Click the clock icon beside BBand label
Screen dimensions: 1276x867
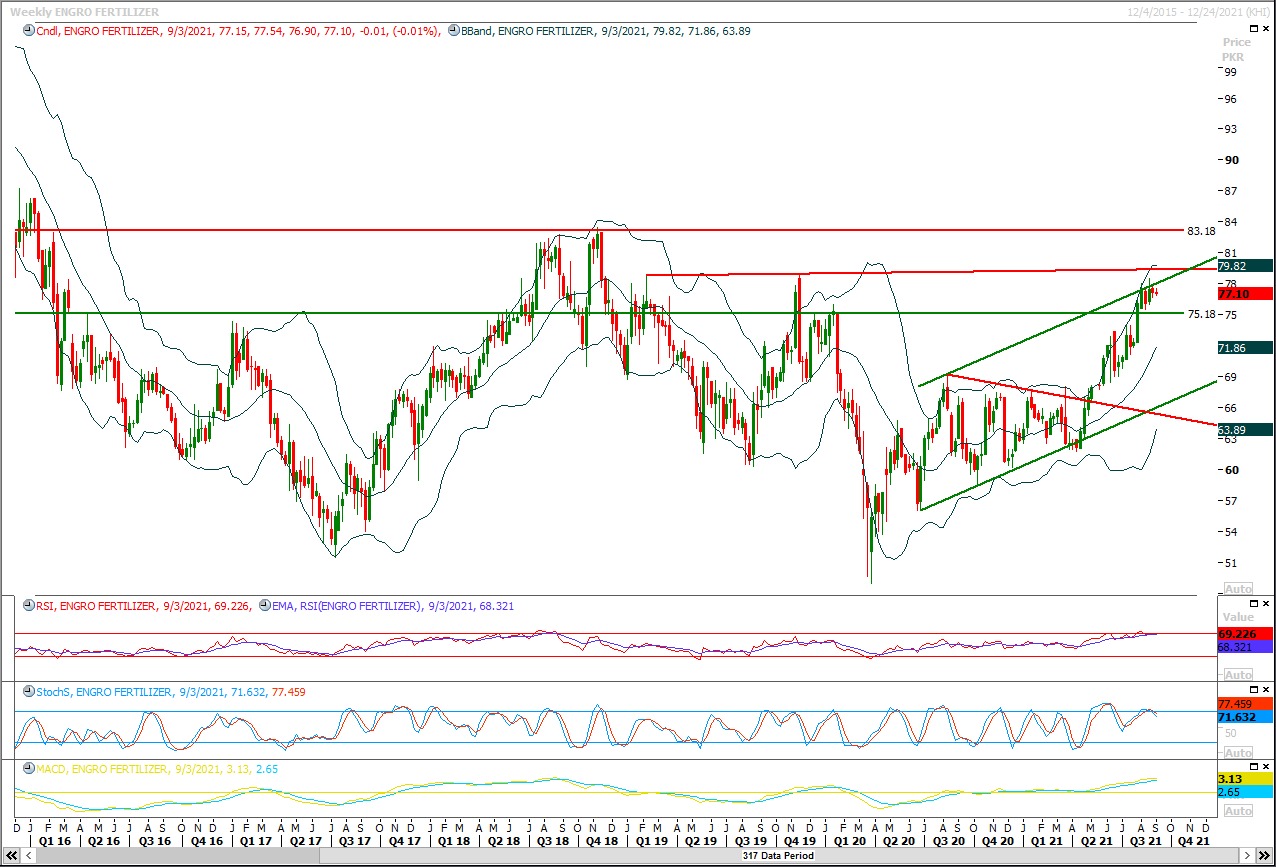454,31
